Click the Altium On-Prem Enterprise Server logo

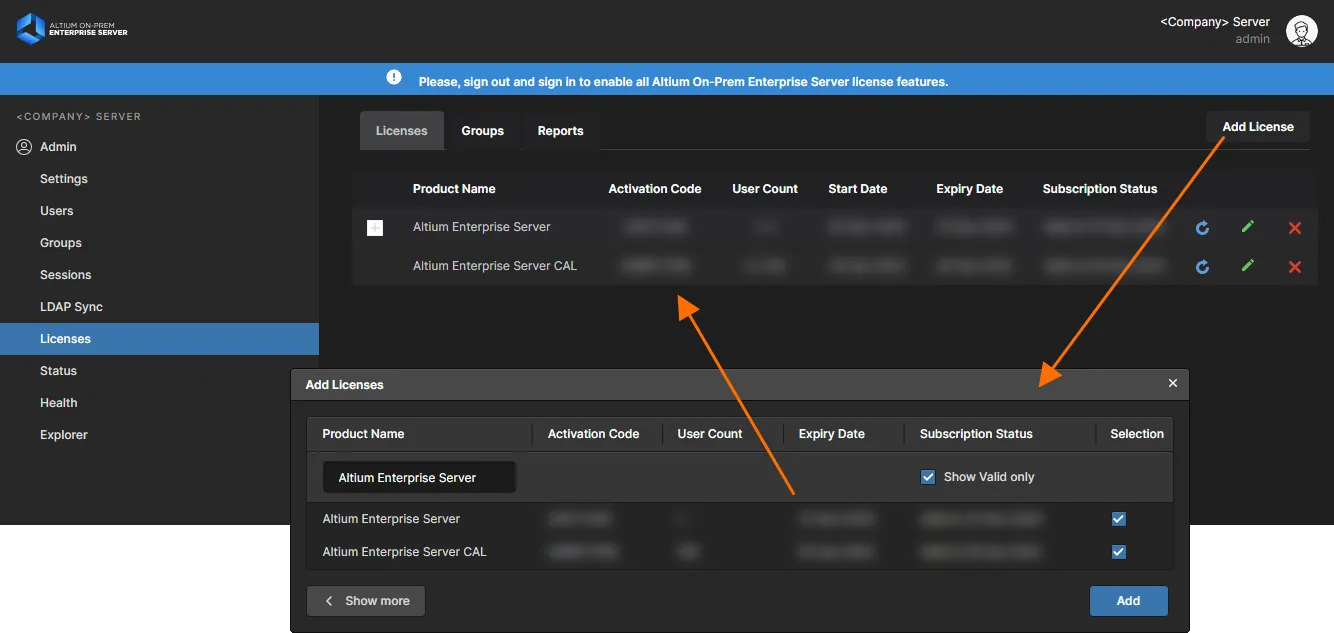[72, 28]
